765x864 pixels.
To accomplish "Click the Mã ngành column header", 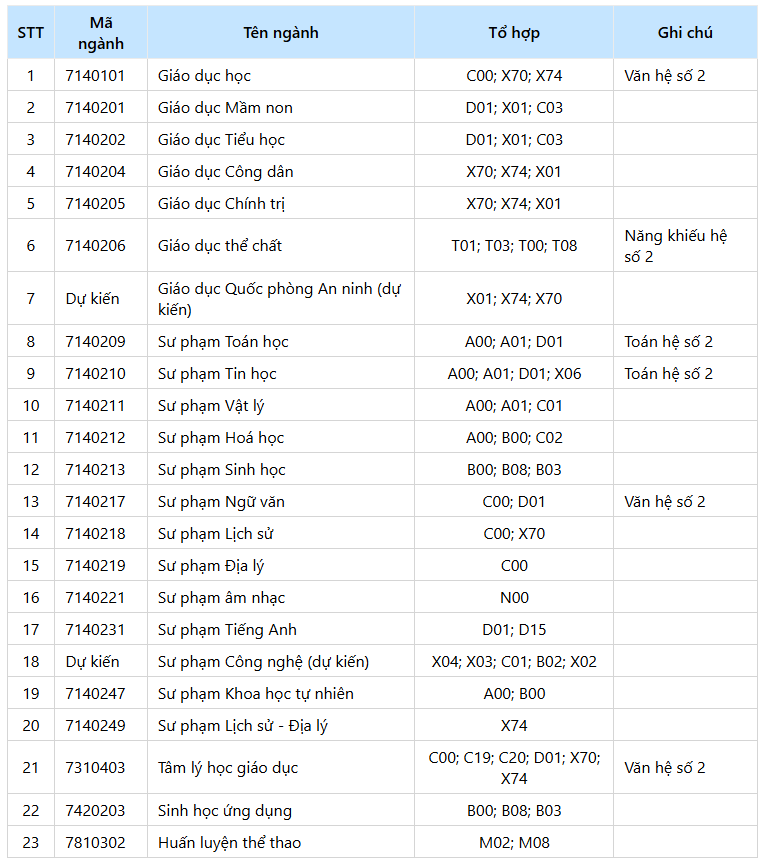I will 101,33.
